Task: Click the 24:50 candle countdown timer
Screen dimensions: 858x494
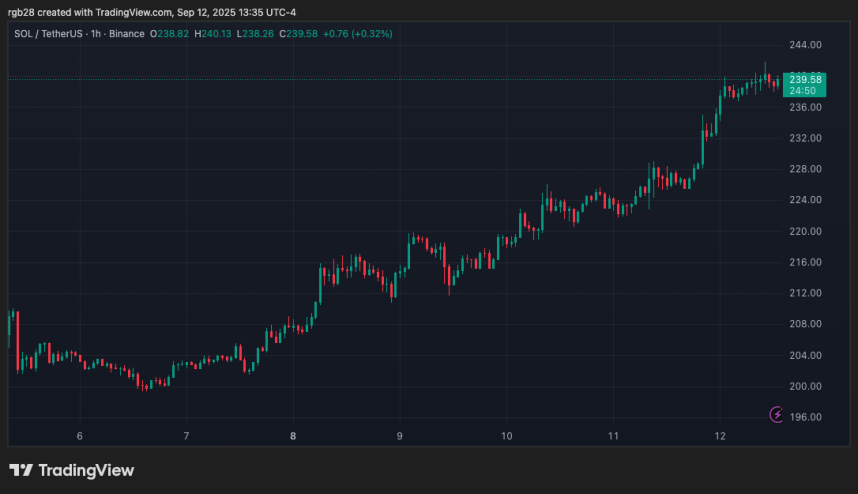Action: [804, 91]
